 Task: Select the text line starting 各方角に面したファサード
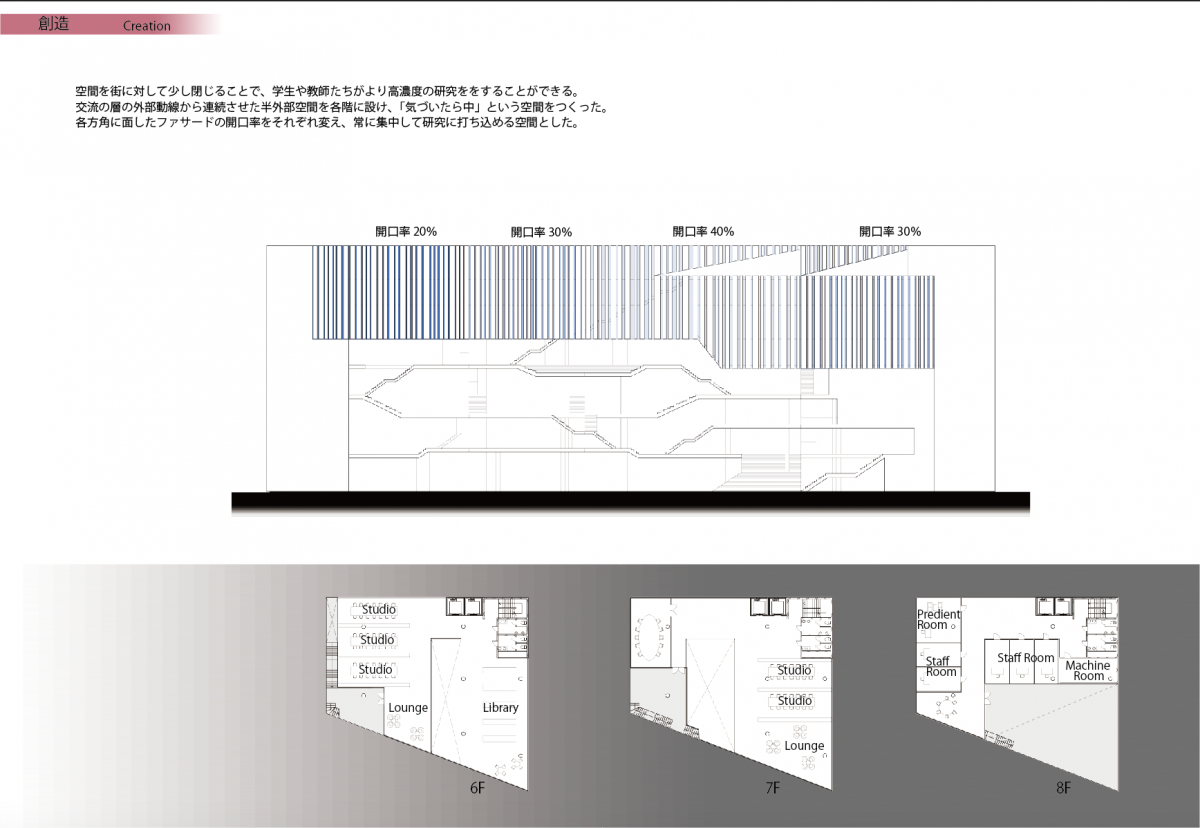click(x=327, y=125)
